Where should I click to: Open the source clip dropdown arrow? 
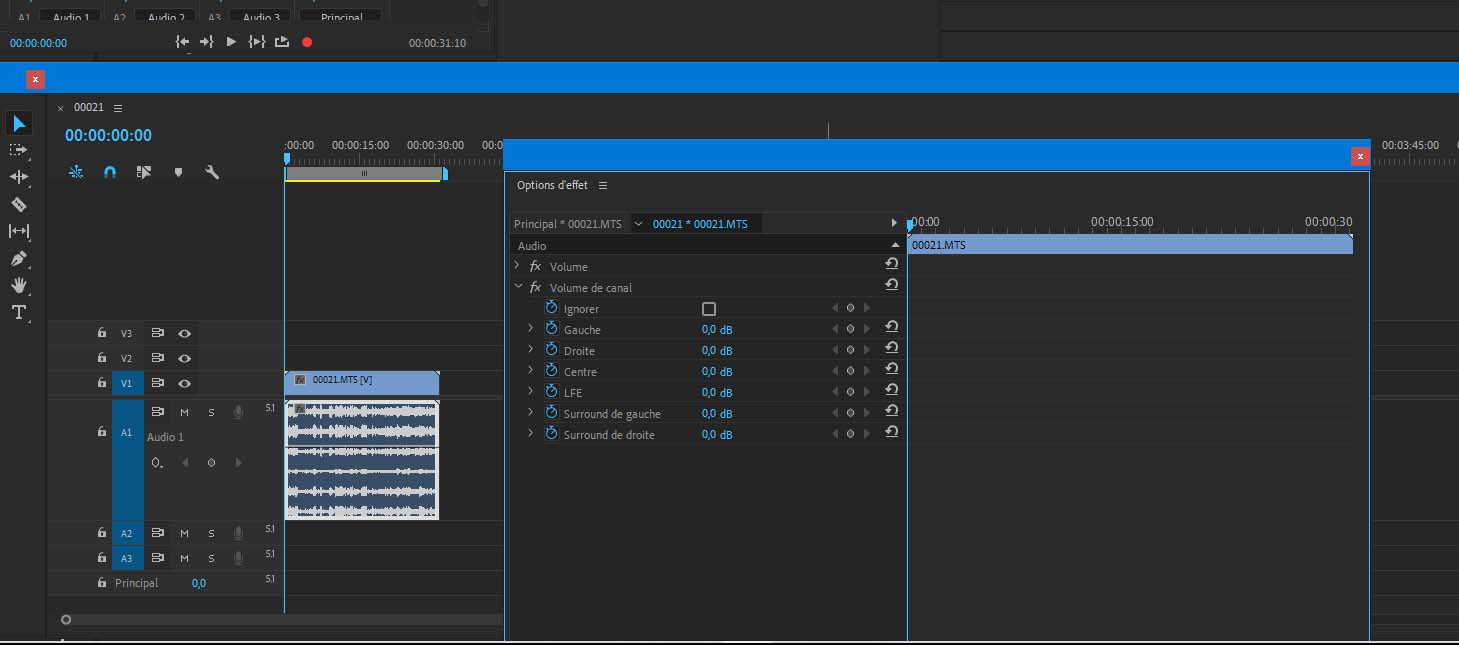pos(638,224)
